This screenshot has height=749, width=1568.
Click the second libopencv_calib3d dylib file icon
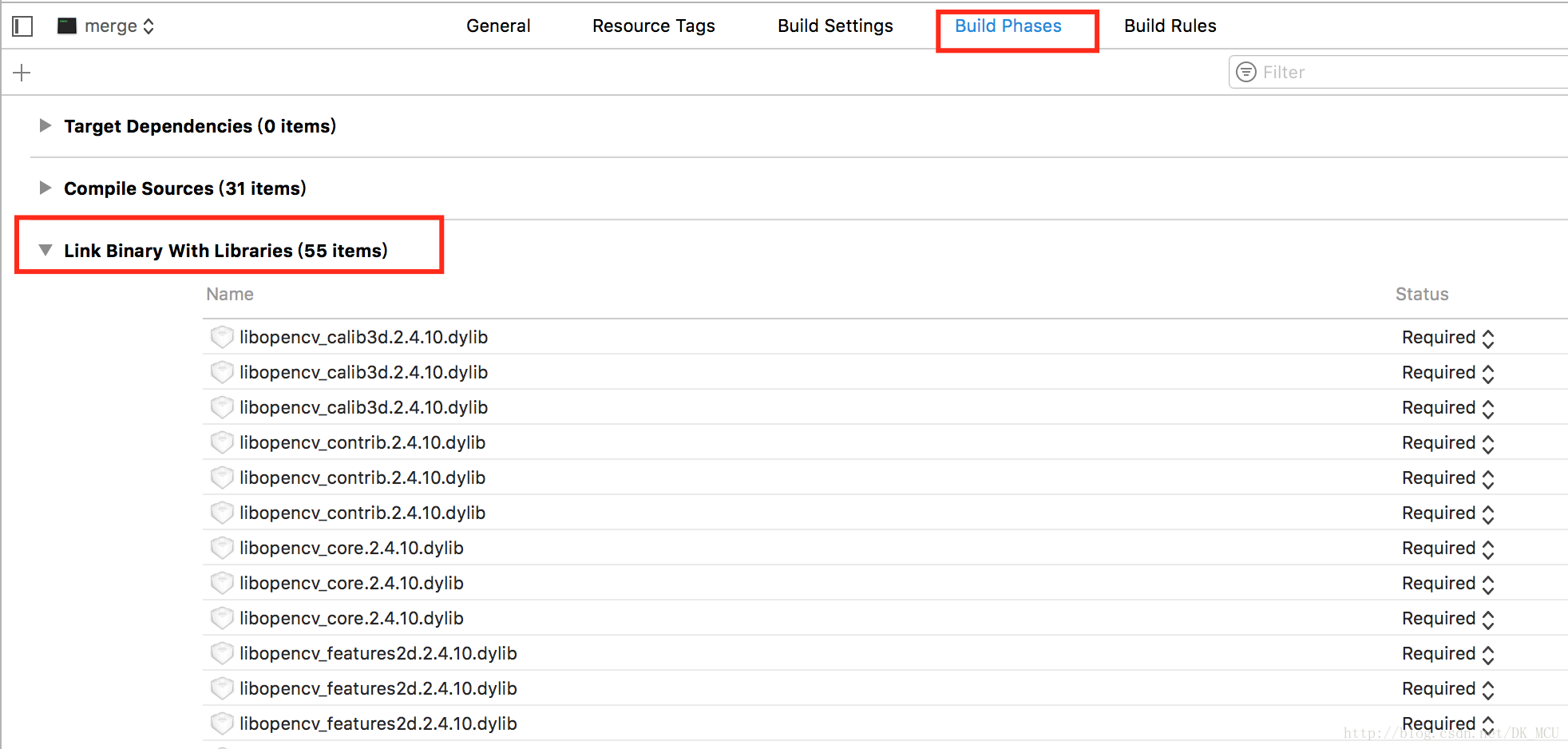click(x=222, y=372)
